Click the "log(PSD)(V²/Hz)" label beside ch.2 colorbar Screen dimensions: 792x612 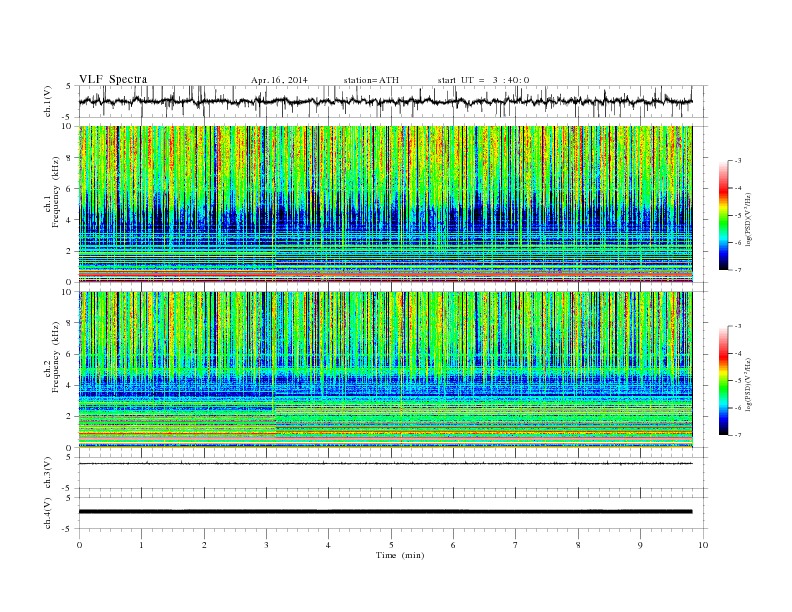tap(749, 384)
